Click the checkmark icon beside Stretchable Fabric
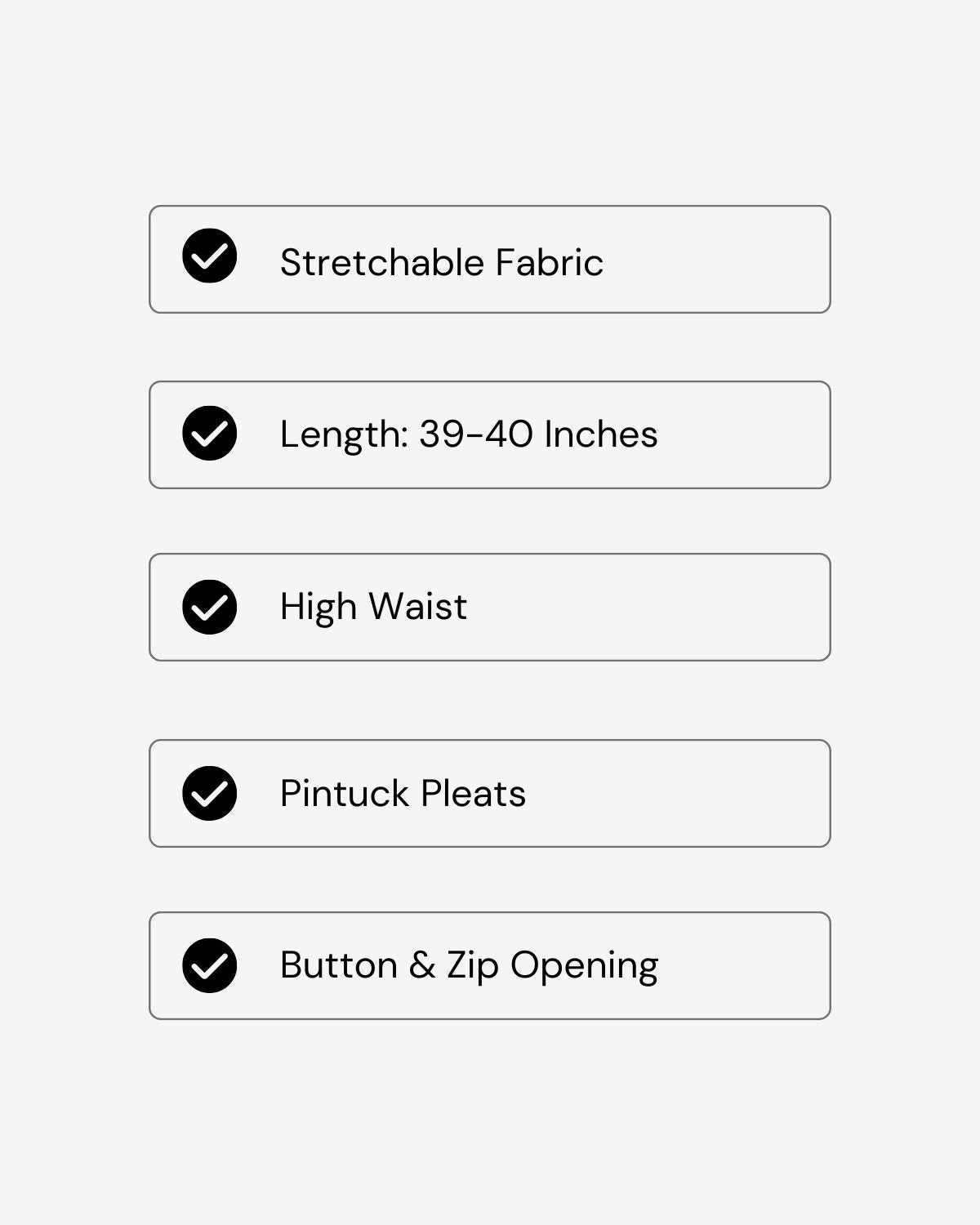This screenshot has width=980, height=1225. [210, 256]
